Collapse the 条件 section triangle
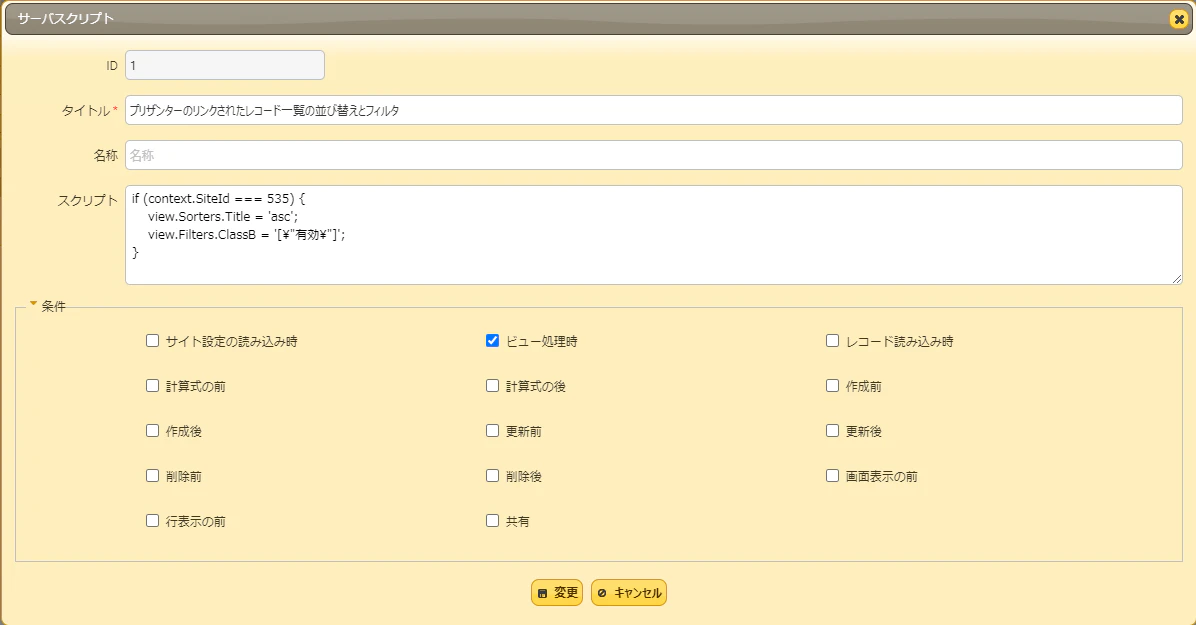This screenshot has width=1196, height=625. pyautogui.click(x=34, y=304)
